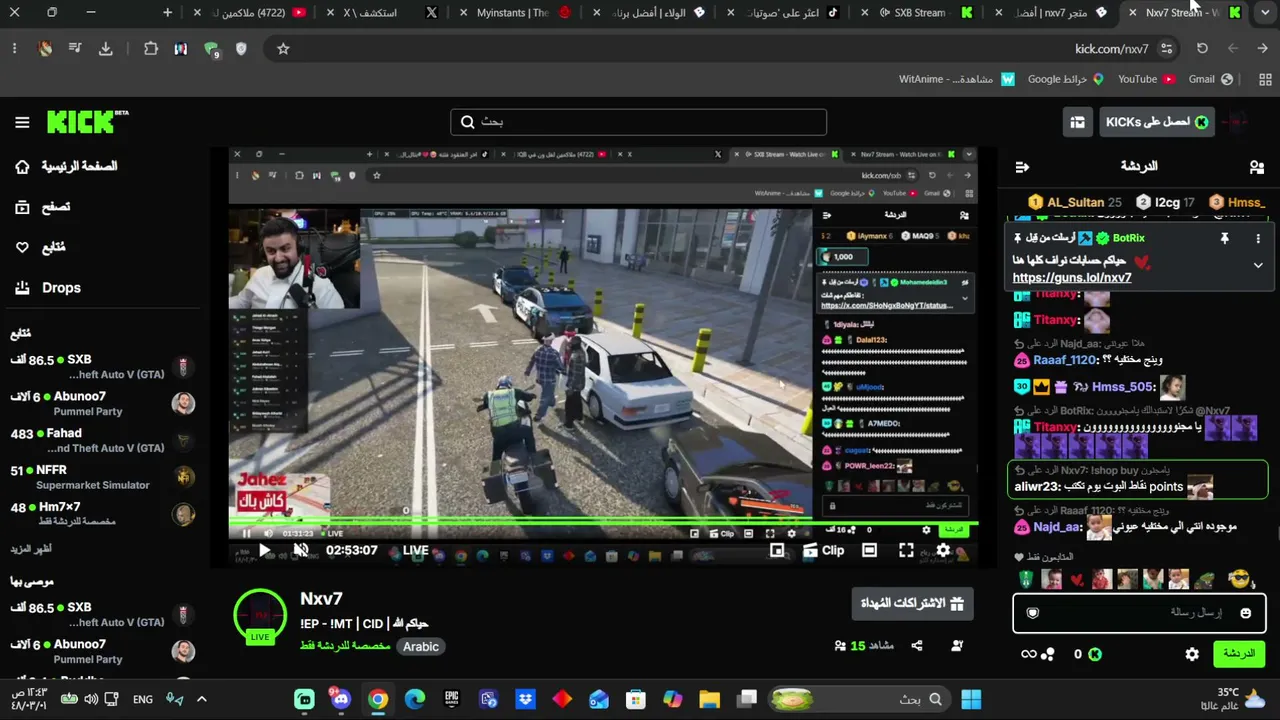The image size is (1280, 720).
Task: Open the green chat-only category link
Action: (345, 646)
